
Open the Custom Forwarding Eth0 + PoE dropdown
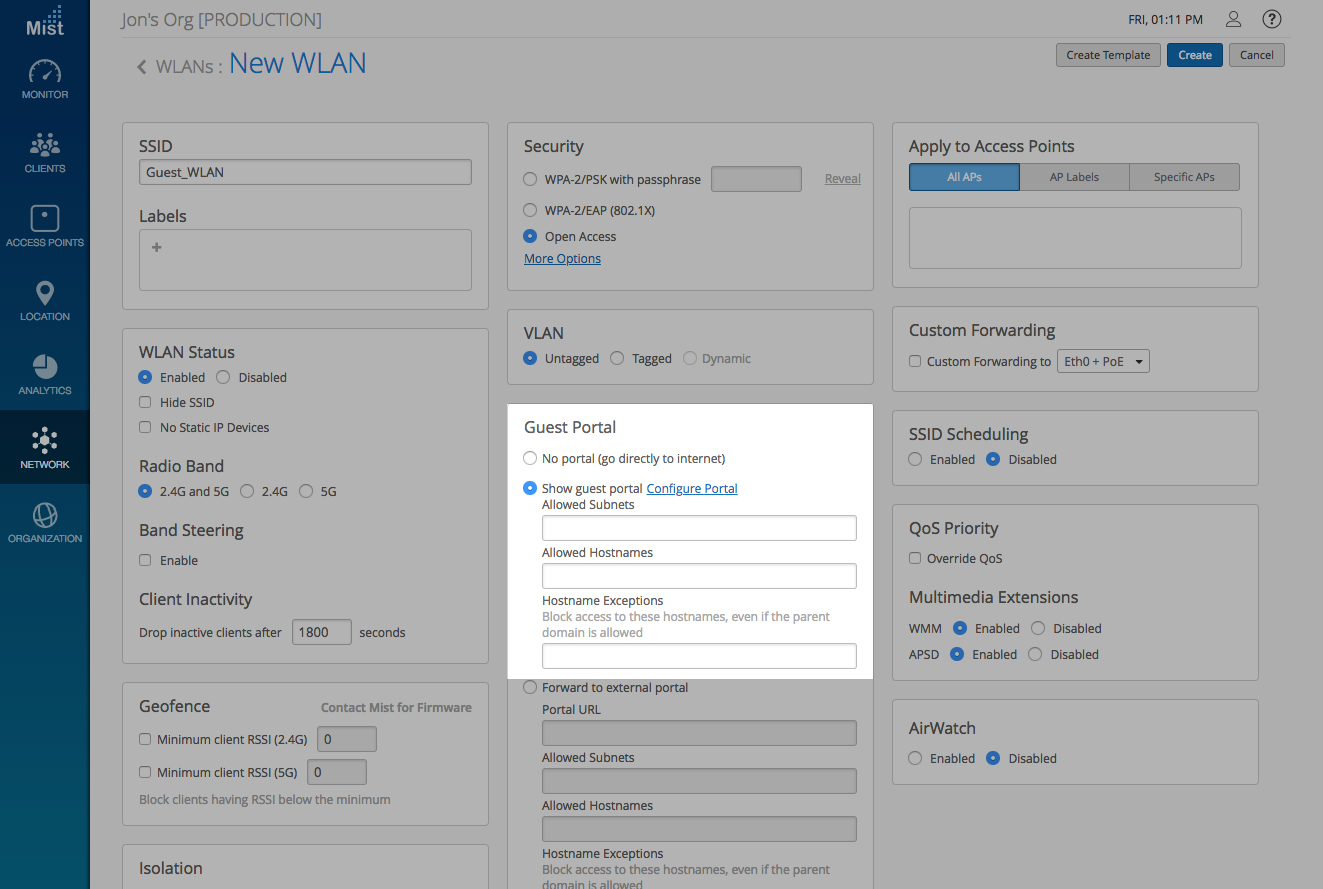pos(1103,361)
